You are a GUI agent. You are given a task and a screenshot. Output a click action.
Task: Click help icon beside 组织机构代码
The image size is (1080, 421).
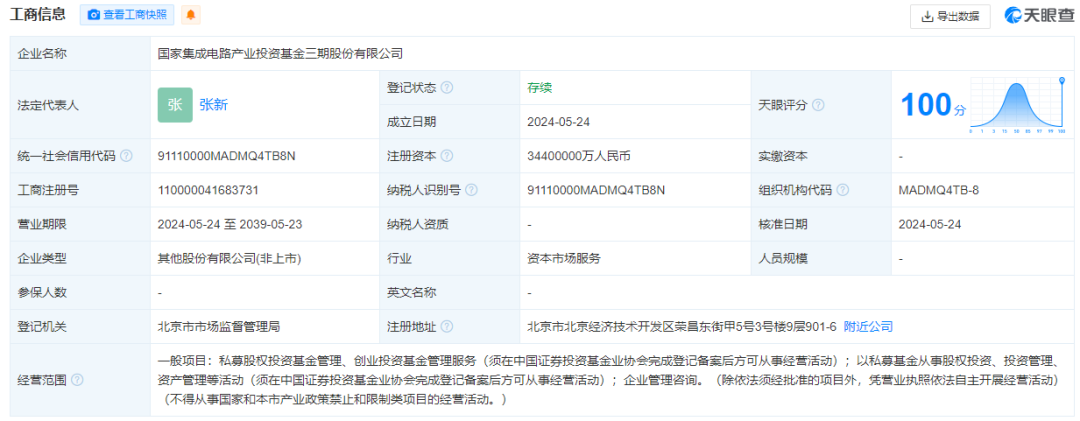(842, 190)
